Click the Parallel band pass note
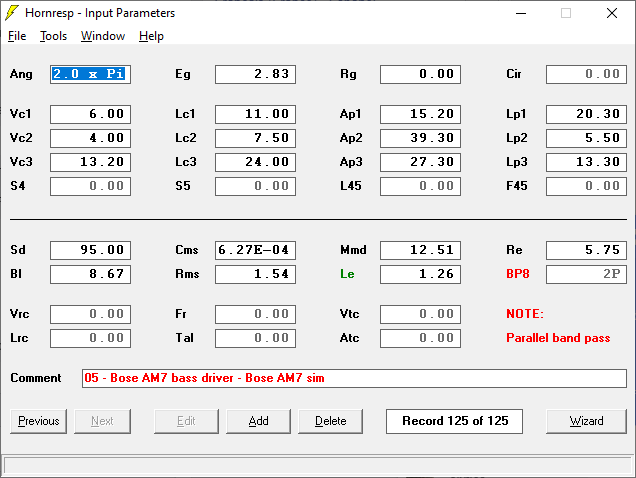This screenshot has width=636, height=478. point(558,338)
